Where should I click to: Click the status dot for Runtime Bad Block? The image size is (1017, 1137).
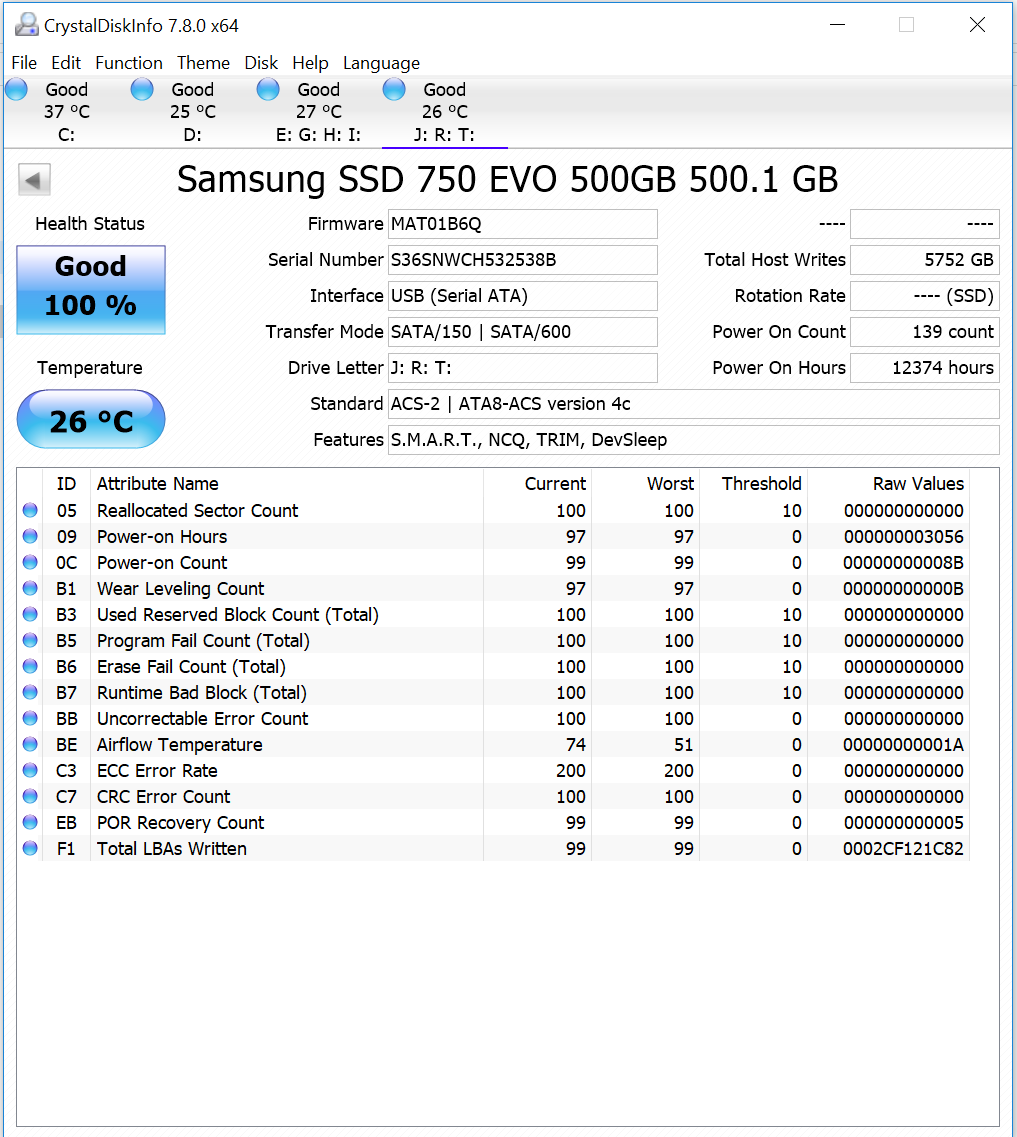tap(30, 692)
